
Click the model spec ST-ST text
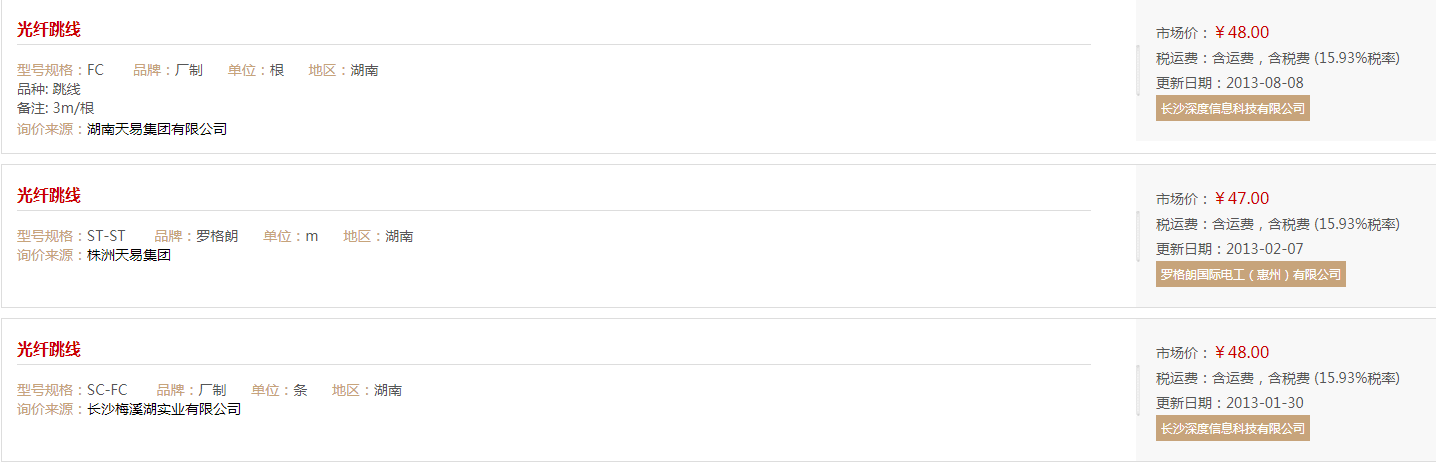[x=106, y=236]
